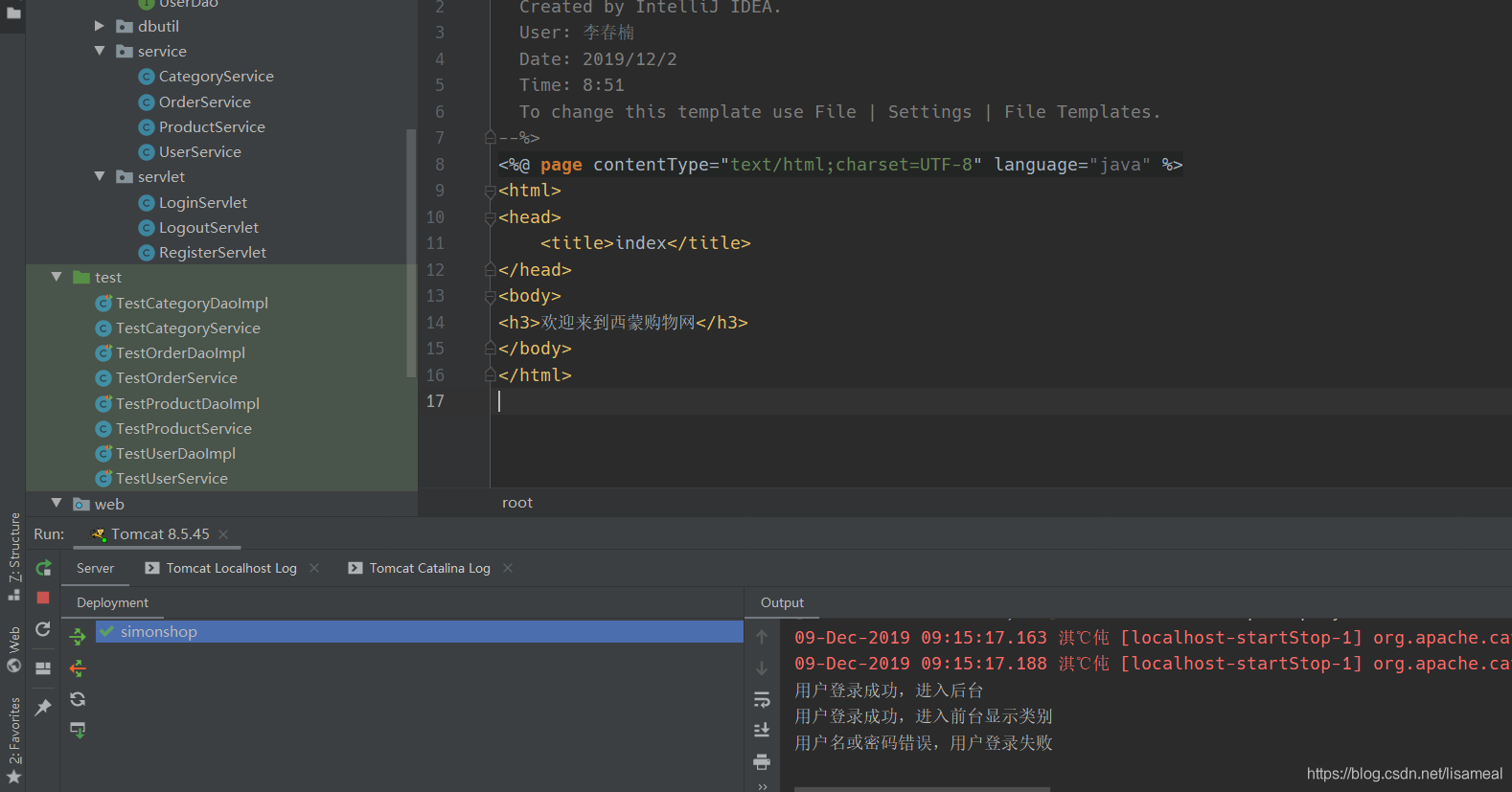Viewport: 1512px width, 792px height.
Task: Switch to Tomcat Localhost Log tab
Action: 232,568
